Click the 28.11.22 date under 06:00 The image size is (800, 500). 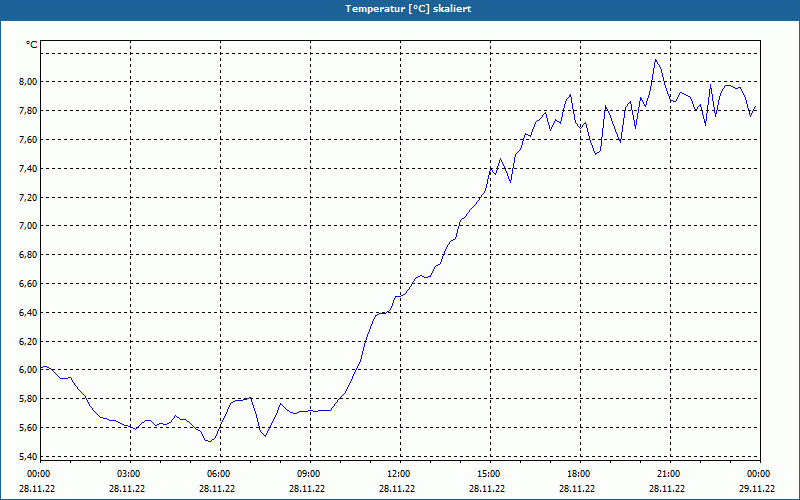pos(217,488)
